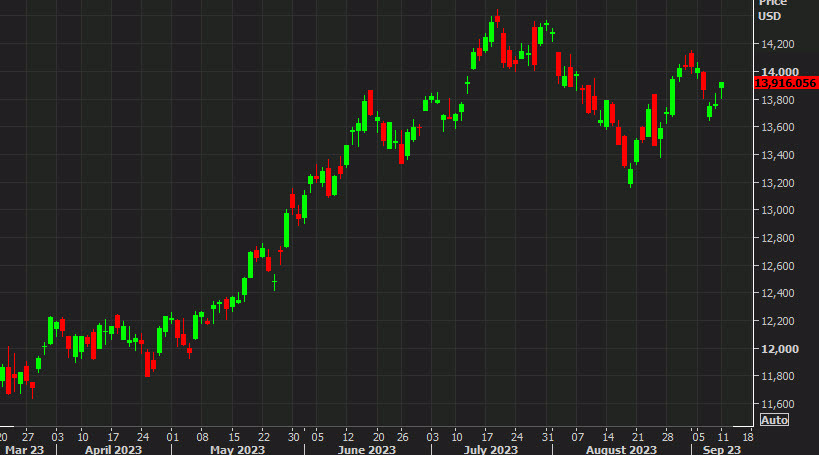819x455 pixels.
Task: Click the date tick 17 in July
Action: pyautogui.click(x=487, y=437)
